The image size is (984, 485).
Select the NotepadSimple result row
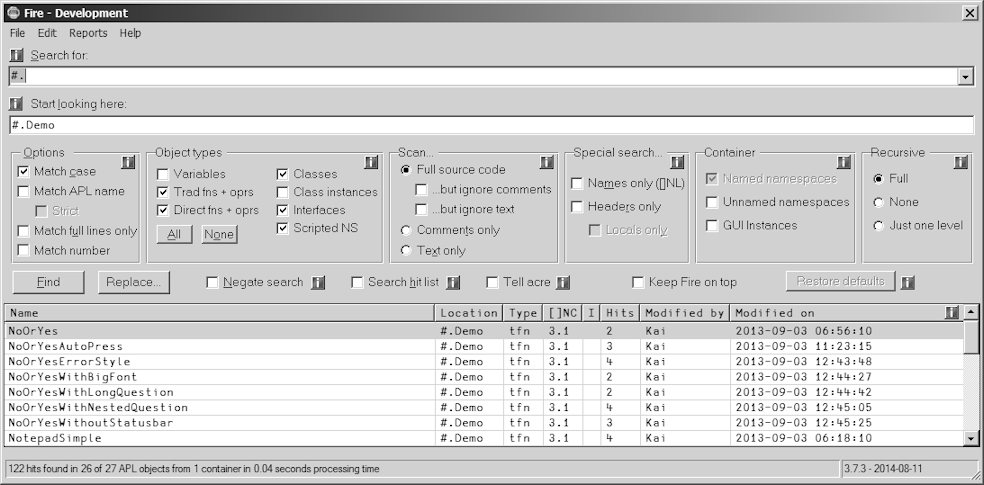(484, 438)
